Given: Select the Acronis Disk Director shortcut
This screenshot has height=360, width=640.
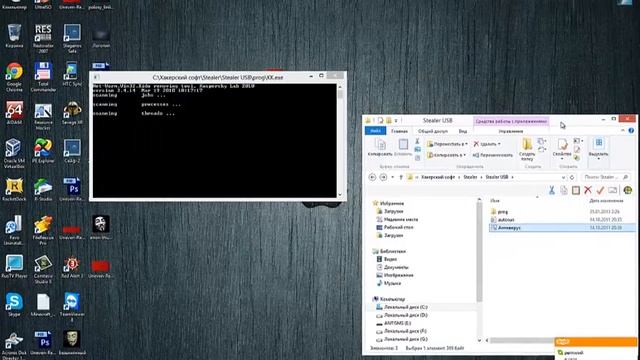Looking at the screenshot, I should tap(14, 345).
